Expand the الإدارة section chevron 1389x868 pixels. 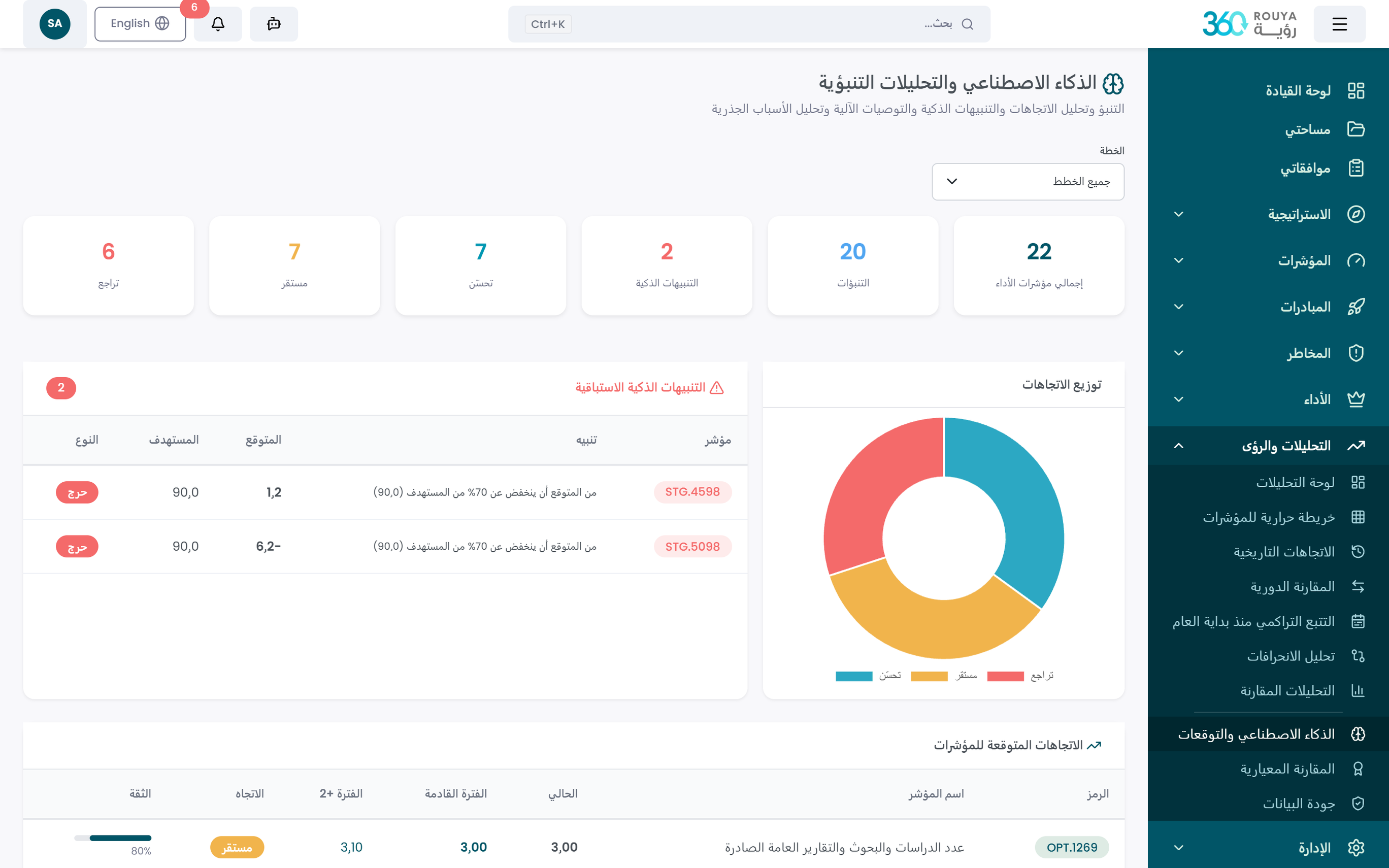click(x=1179, y=847)
